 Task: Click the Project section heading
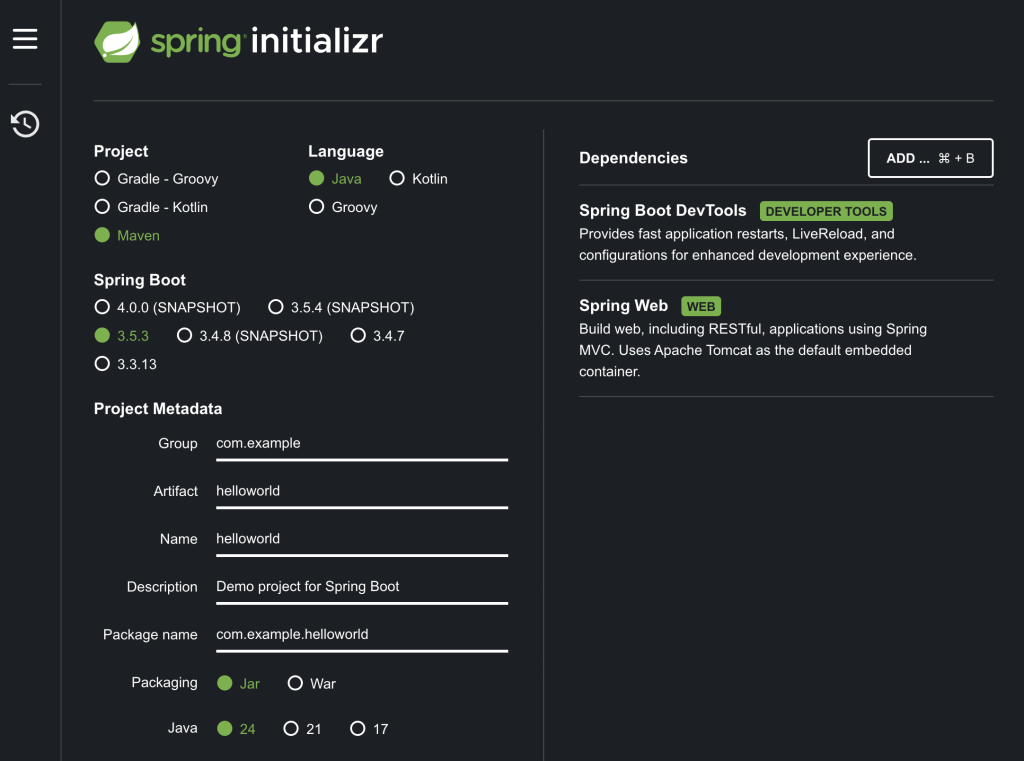tap(121, 152)
